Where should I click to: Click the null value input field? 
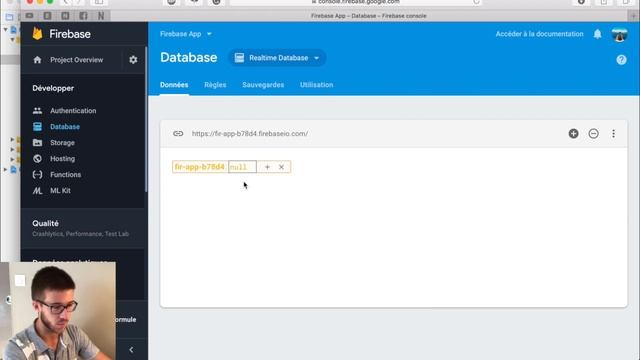(x=242, y=167)
